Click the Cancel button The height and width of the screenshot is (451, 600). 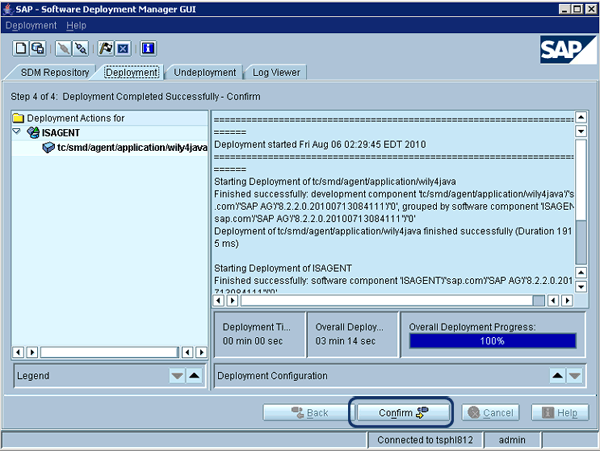pyautogui.click(x=490, y=413)
